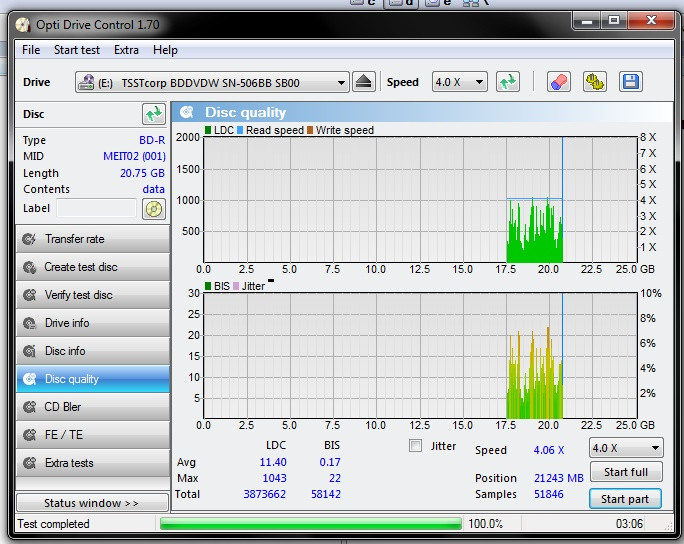Switch to Disc info panel
The width and height of the screenshot is (684, 544).
point(93,351)
